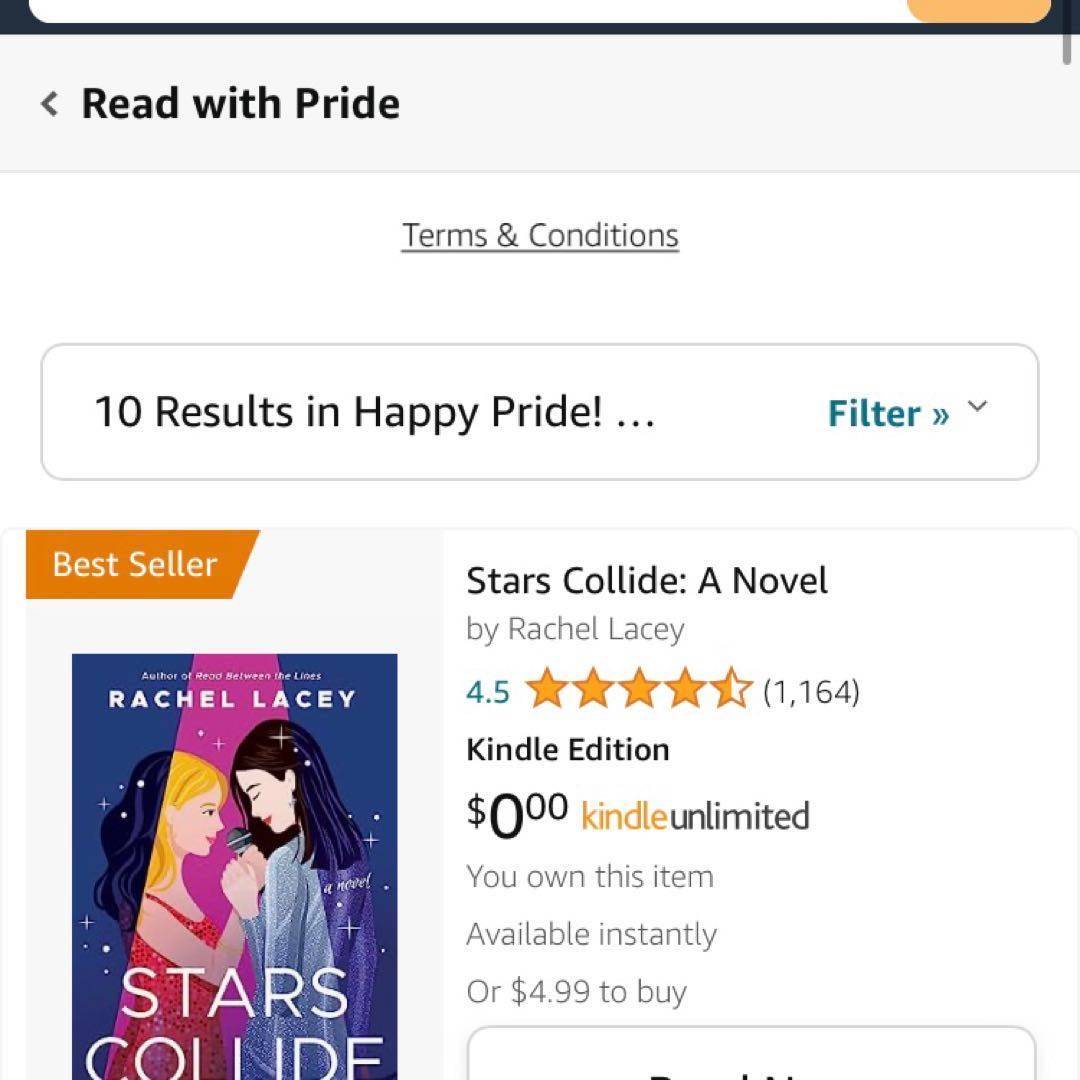Viewport: 1080px width, 1080px height.
Task: Click the star rating icons
Action: point(638,691)
